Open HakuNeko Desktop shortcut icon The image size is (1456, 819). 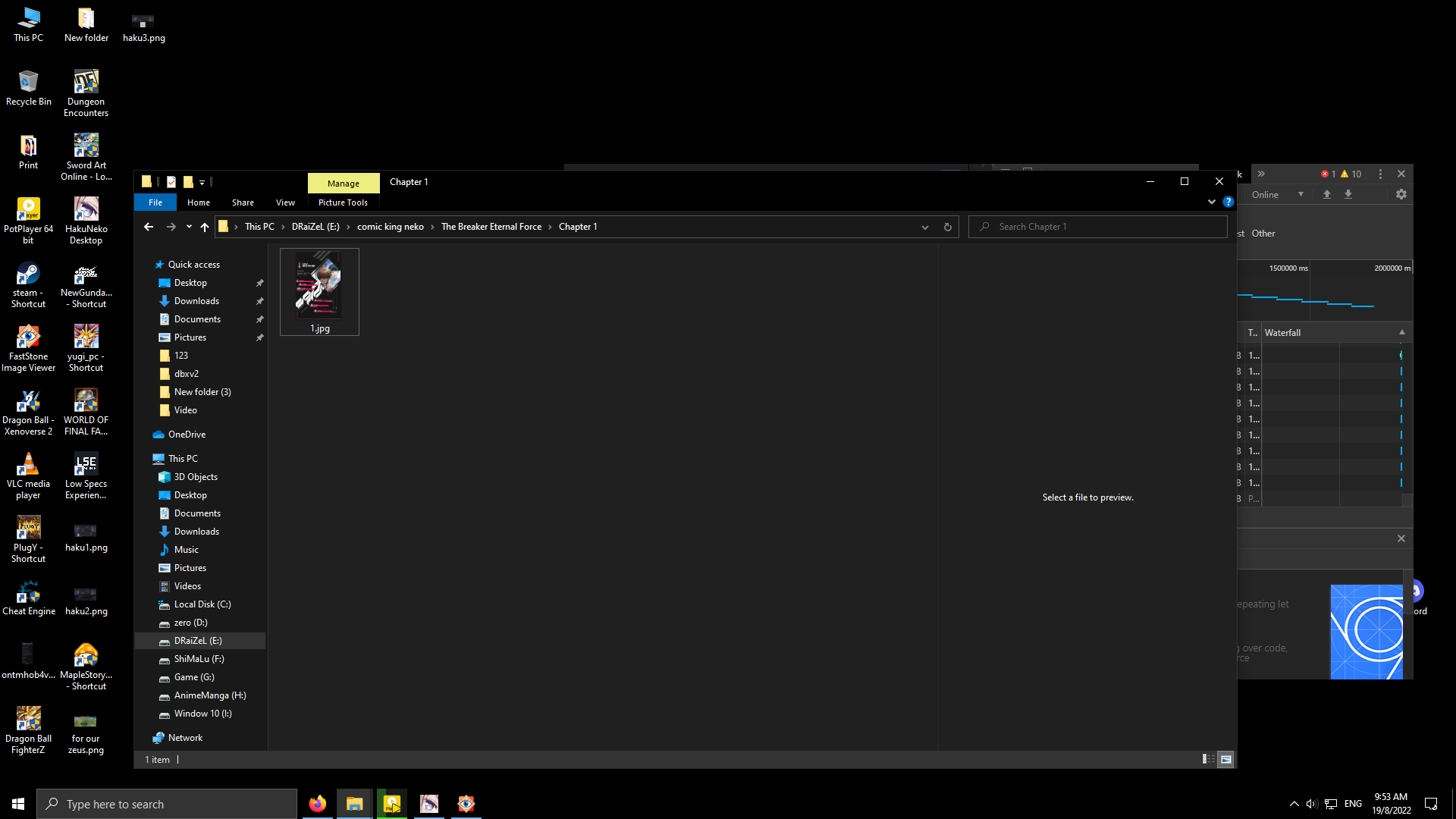[86, 210]
